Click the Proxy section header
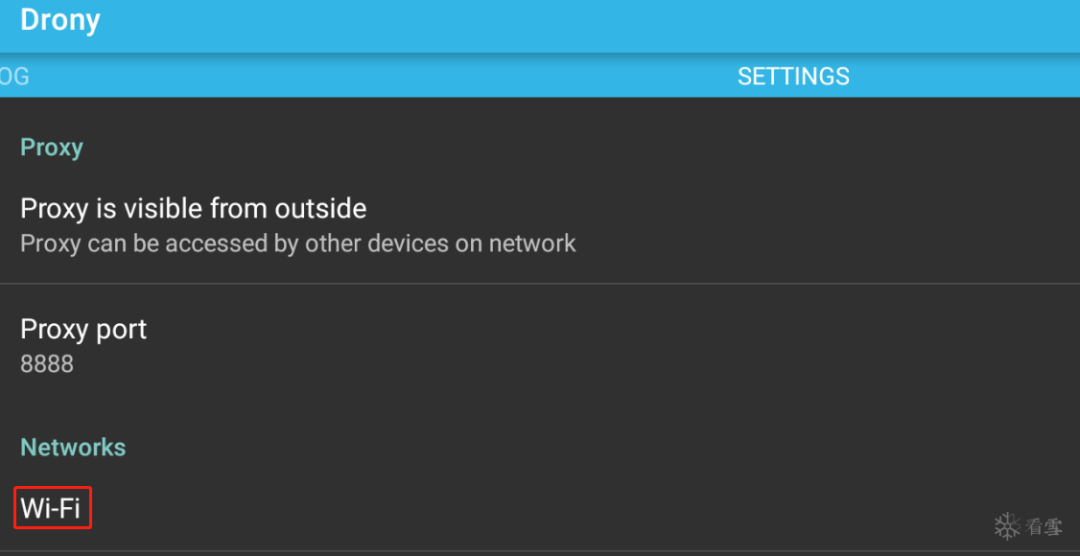 click(x=52, y=147)
